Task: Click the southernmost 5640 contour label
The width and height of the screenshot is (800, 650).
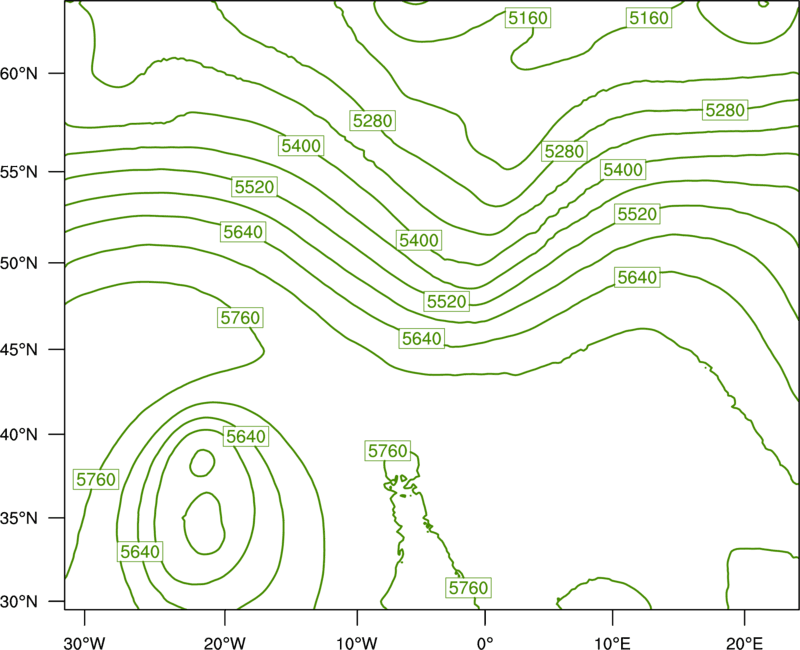Action: coord(140,552)
